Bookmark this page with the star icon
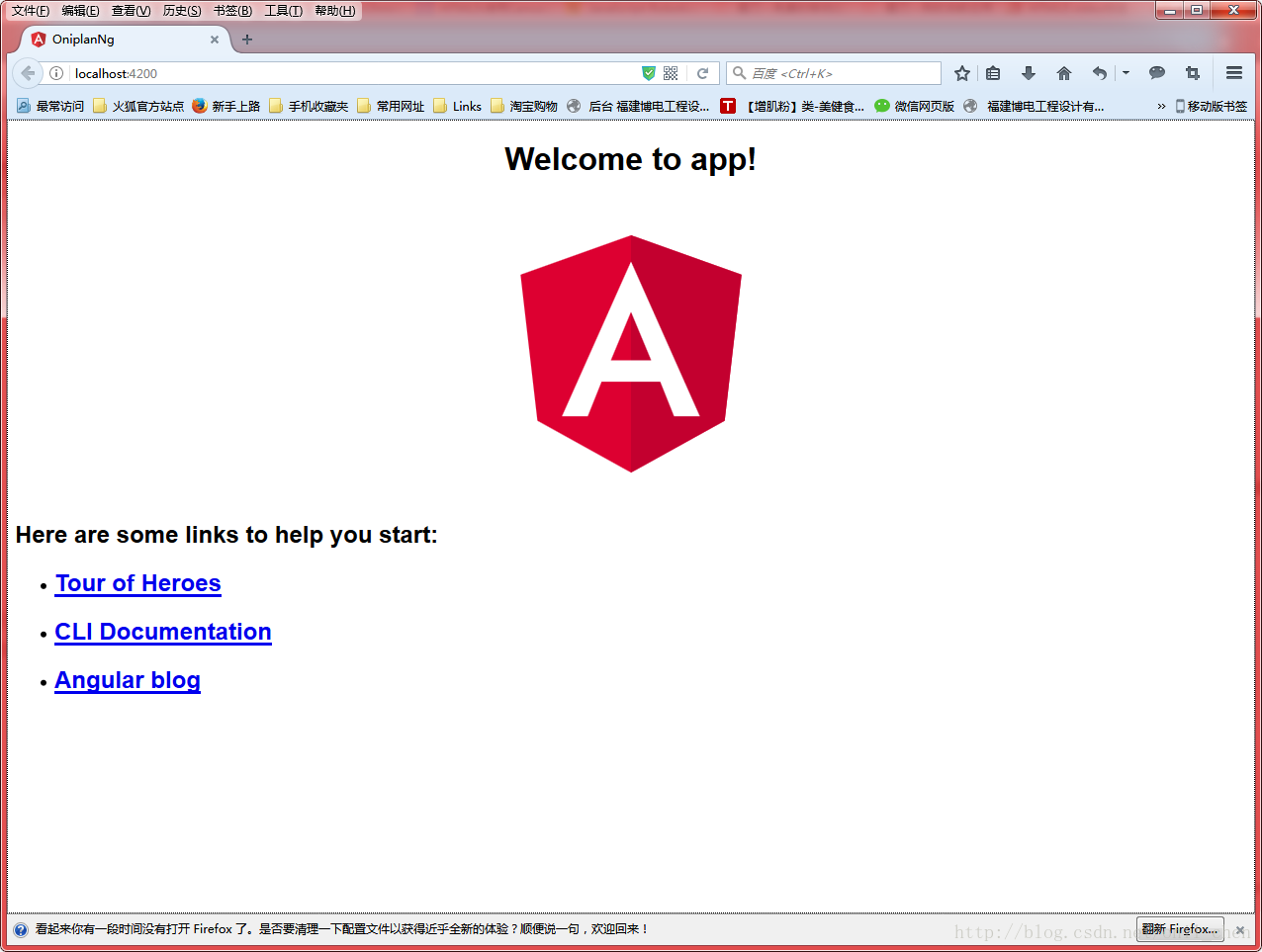1262x952 pixels. (x=962, y=73)
